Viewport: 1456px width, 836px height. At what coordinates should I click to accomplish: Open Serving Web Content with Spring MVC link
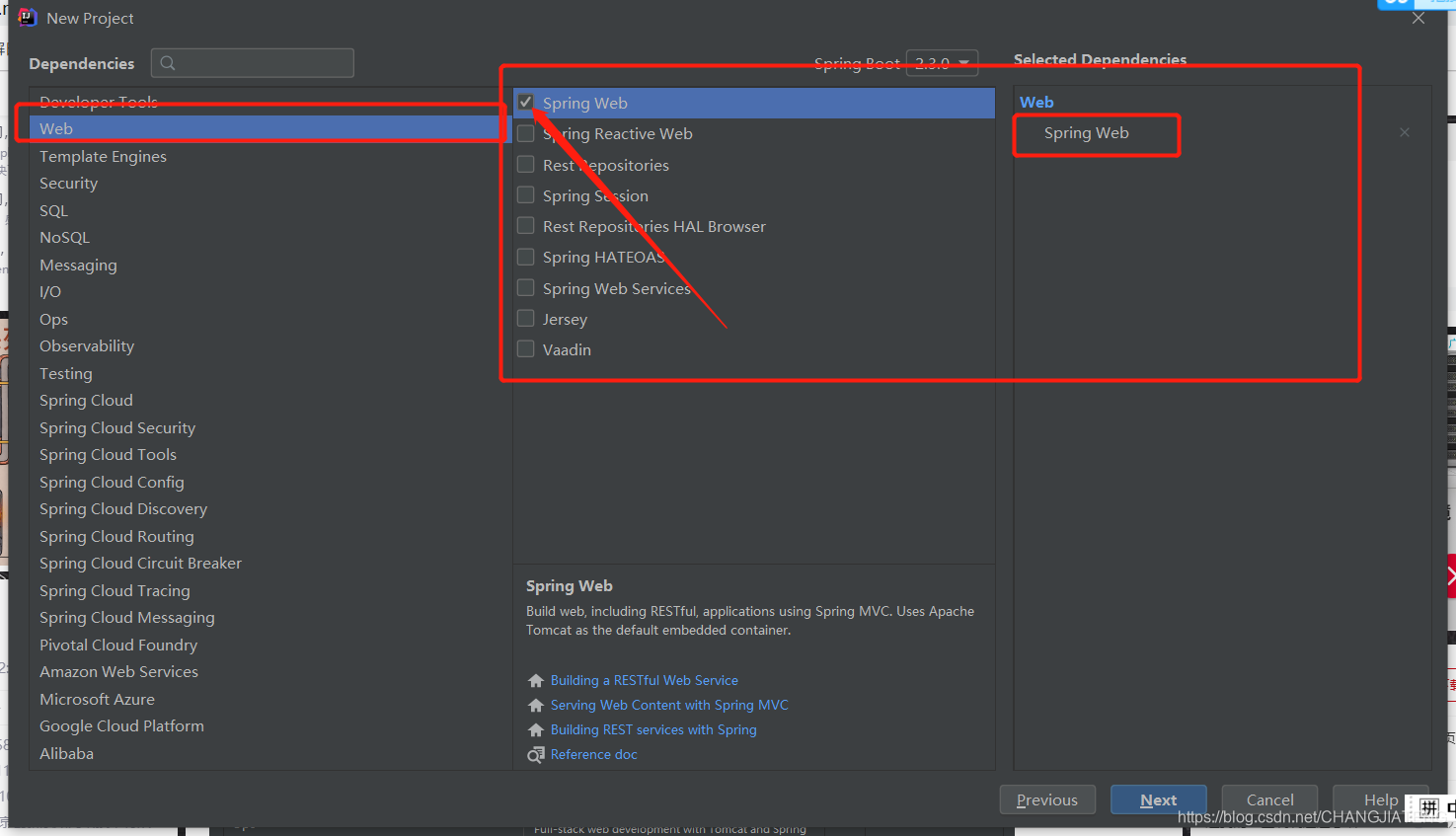tap(669, 706)
